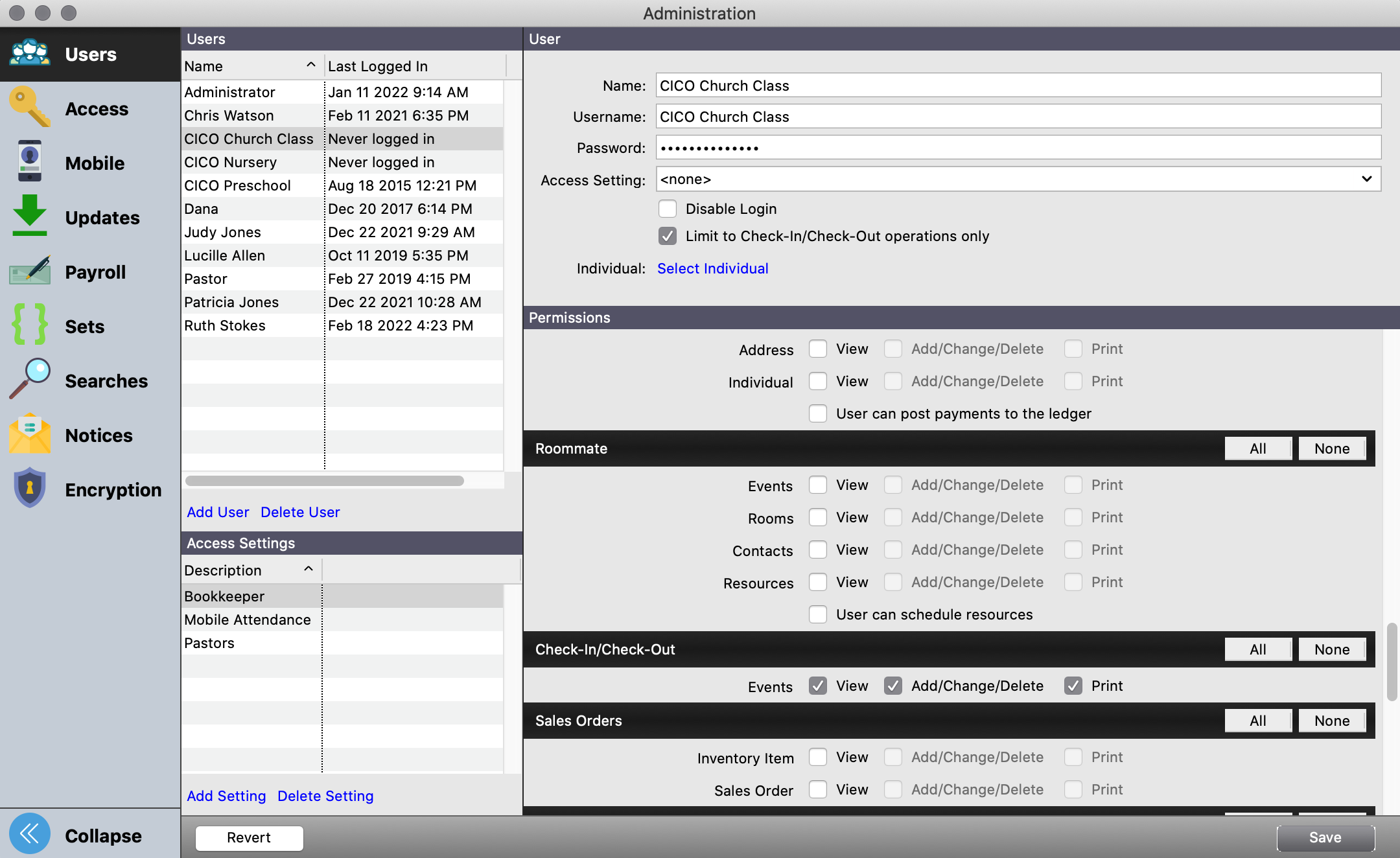Select the Judy Jones user row
This screenshot has width=1400, height=858.
click(x=223, y=232)
